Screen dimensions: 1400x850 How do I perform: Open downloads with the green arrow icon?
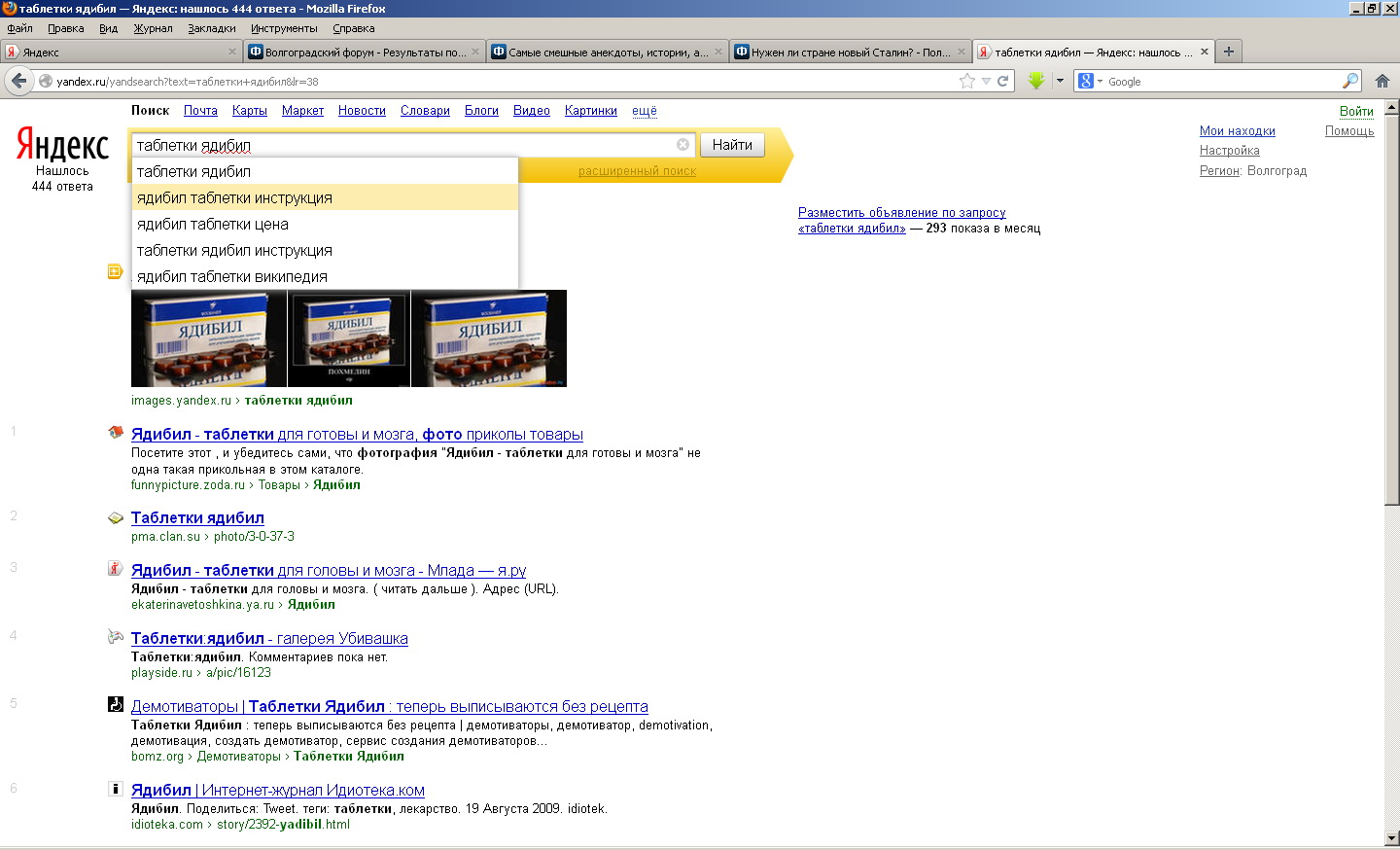1036,81
